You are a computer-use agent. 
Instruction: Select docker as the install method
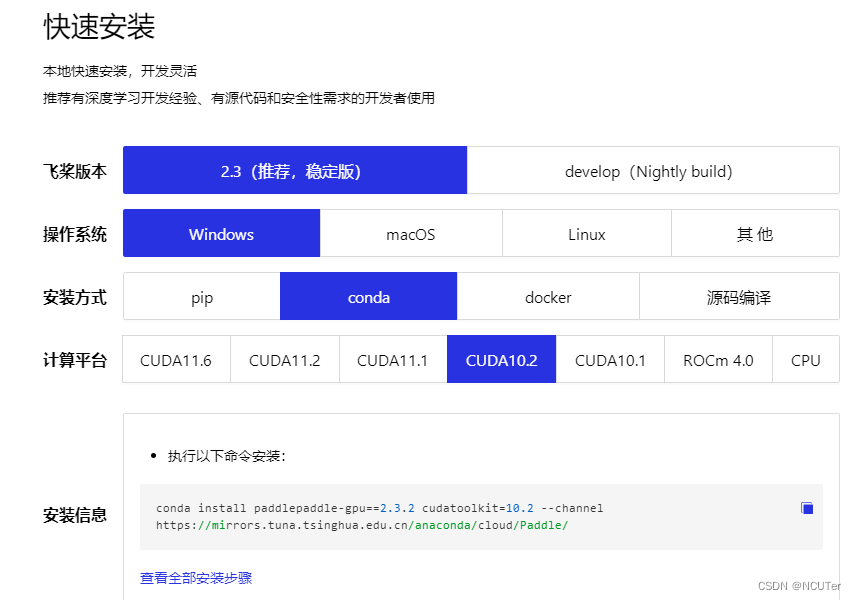coord(547,296)
